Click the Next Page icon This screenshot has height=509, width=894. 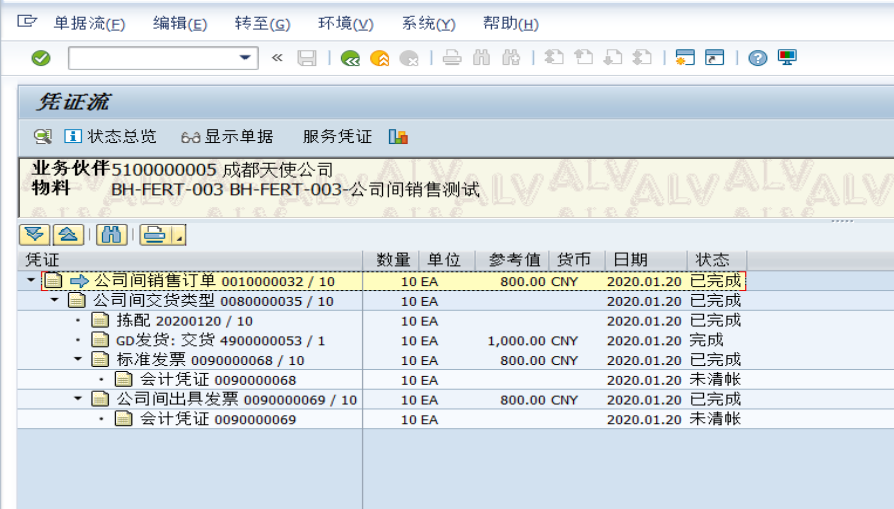tap(613, 58)
